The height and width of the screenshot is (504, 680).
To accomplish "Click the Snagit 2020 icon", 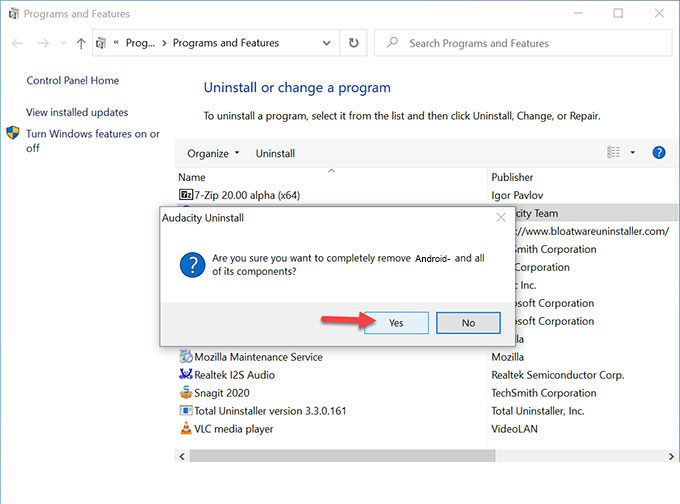I will [x=186, y=392].
